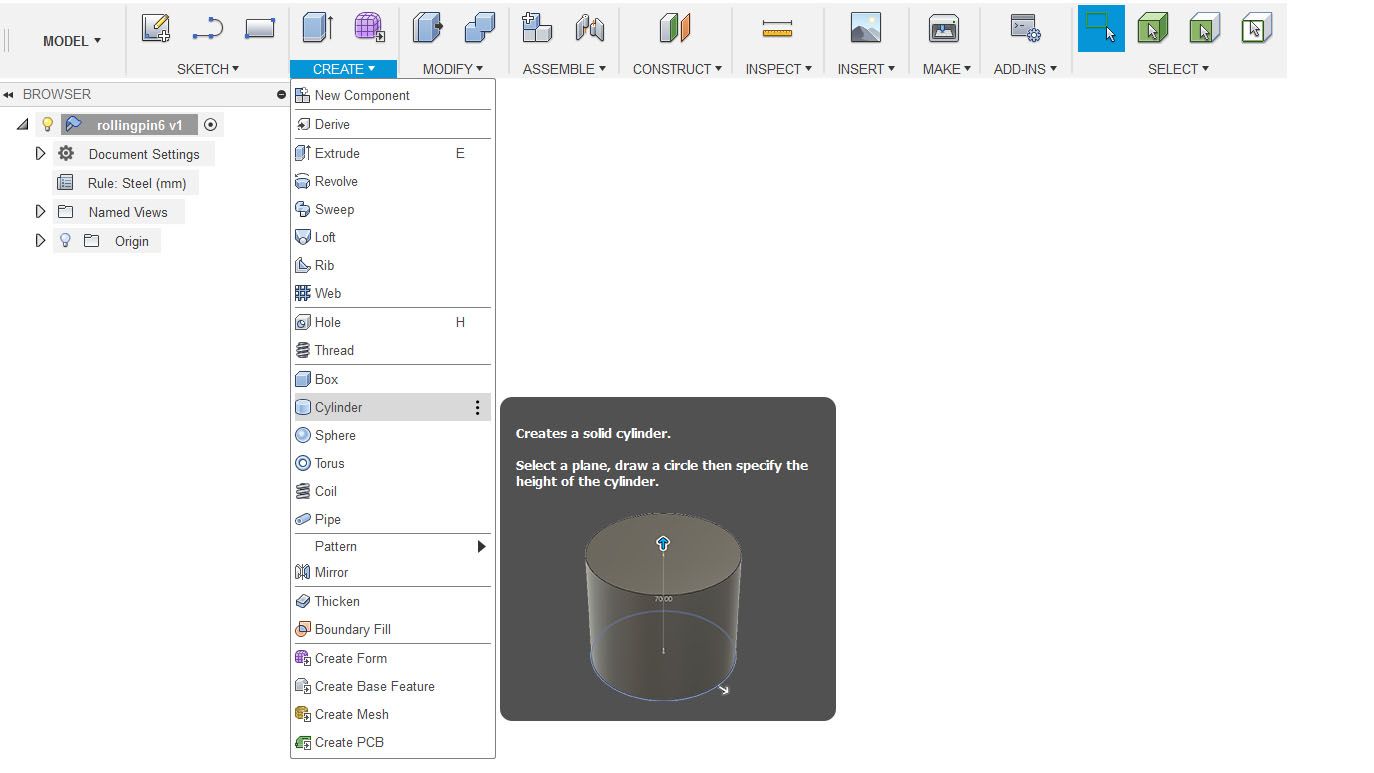1374x773 pixels.
Task: Click the activate radio button beside rollingpin6 v1
Action: click(210, 125)
